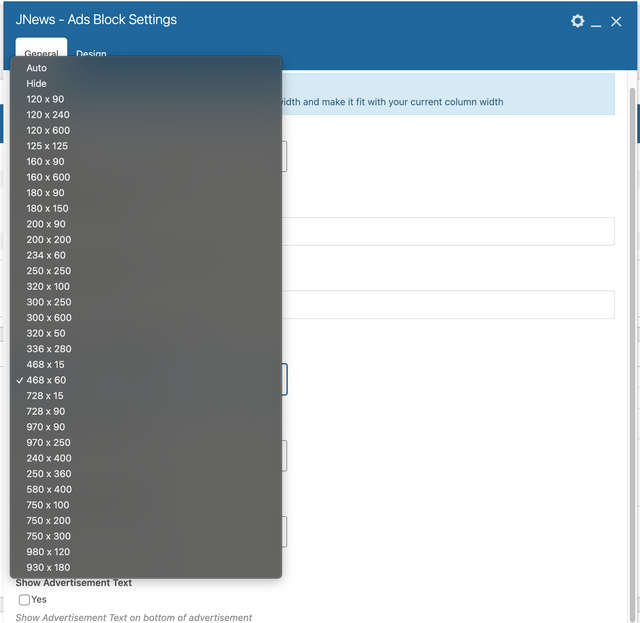Close the Ads Block Settings panel
640x623 pixels.
click(x=616, y=21)
